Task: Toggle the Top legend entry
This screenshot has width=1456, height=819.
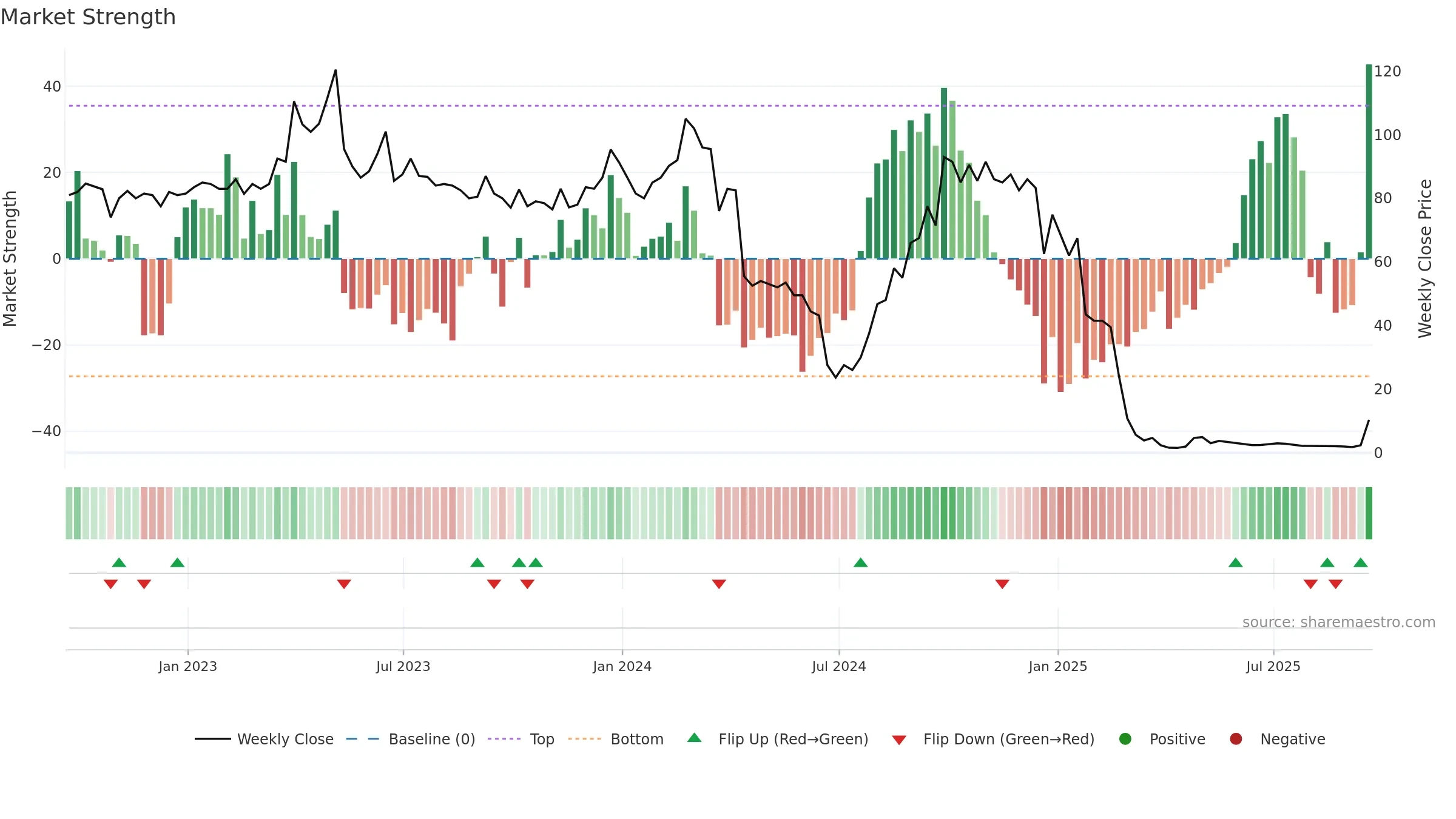Action: coord(521,739)
